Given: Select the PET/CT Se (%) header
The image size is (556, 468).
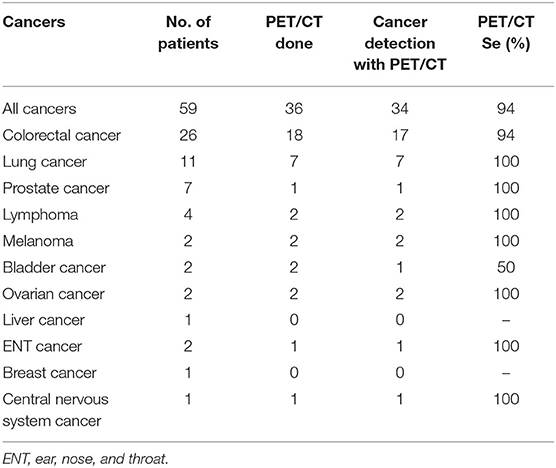Looking at the screenshot, I should pyautogui.click(x=506, y=33).
